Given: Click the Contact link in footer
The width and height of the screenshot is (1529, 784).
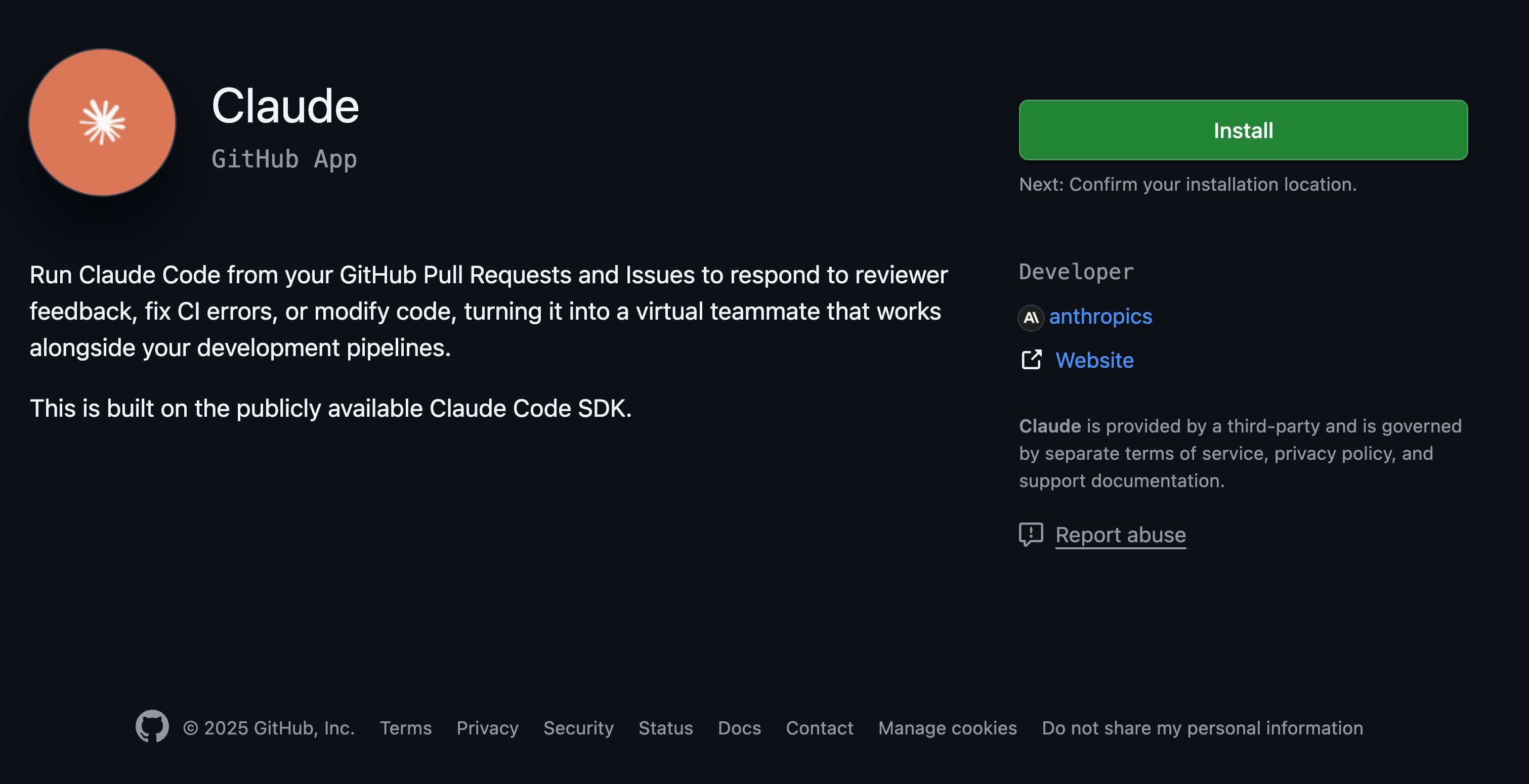Looking at the screenshot, I should [819, 728].
